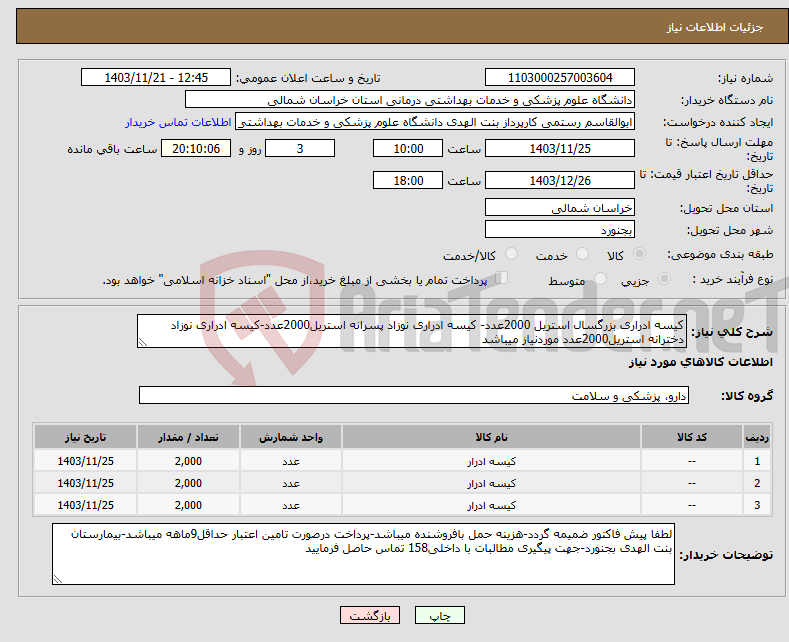Click the remaining time field 20:10:06
789x642 pixels.
pos(196,148)
